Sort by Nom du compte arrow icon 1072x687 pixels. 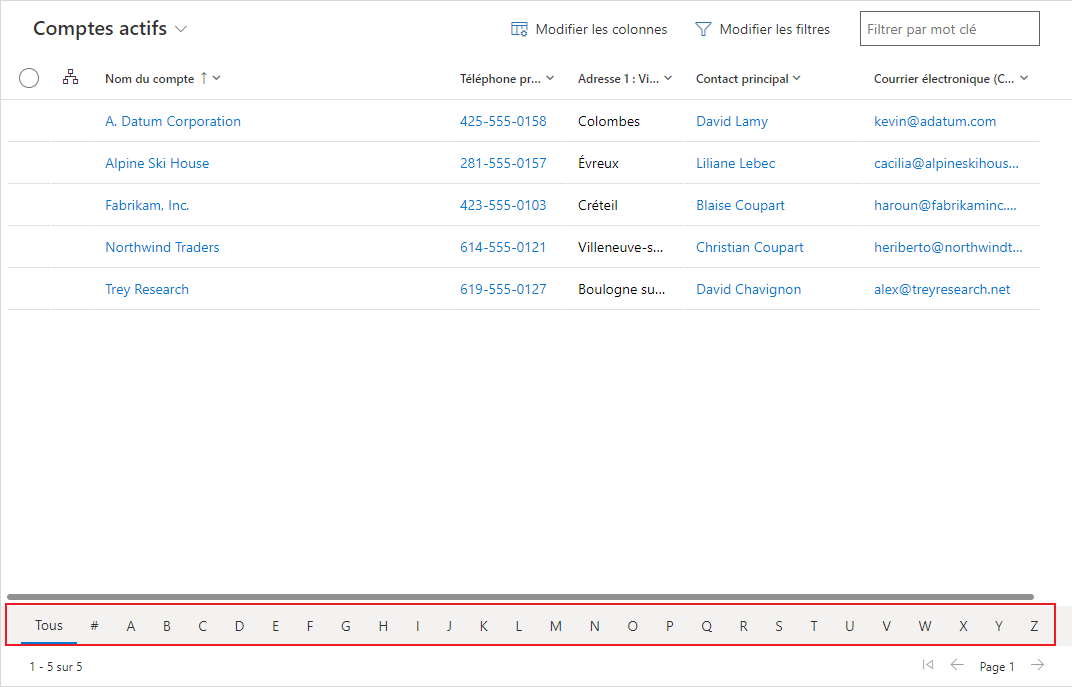coord(204,78)
